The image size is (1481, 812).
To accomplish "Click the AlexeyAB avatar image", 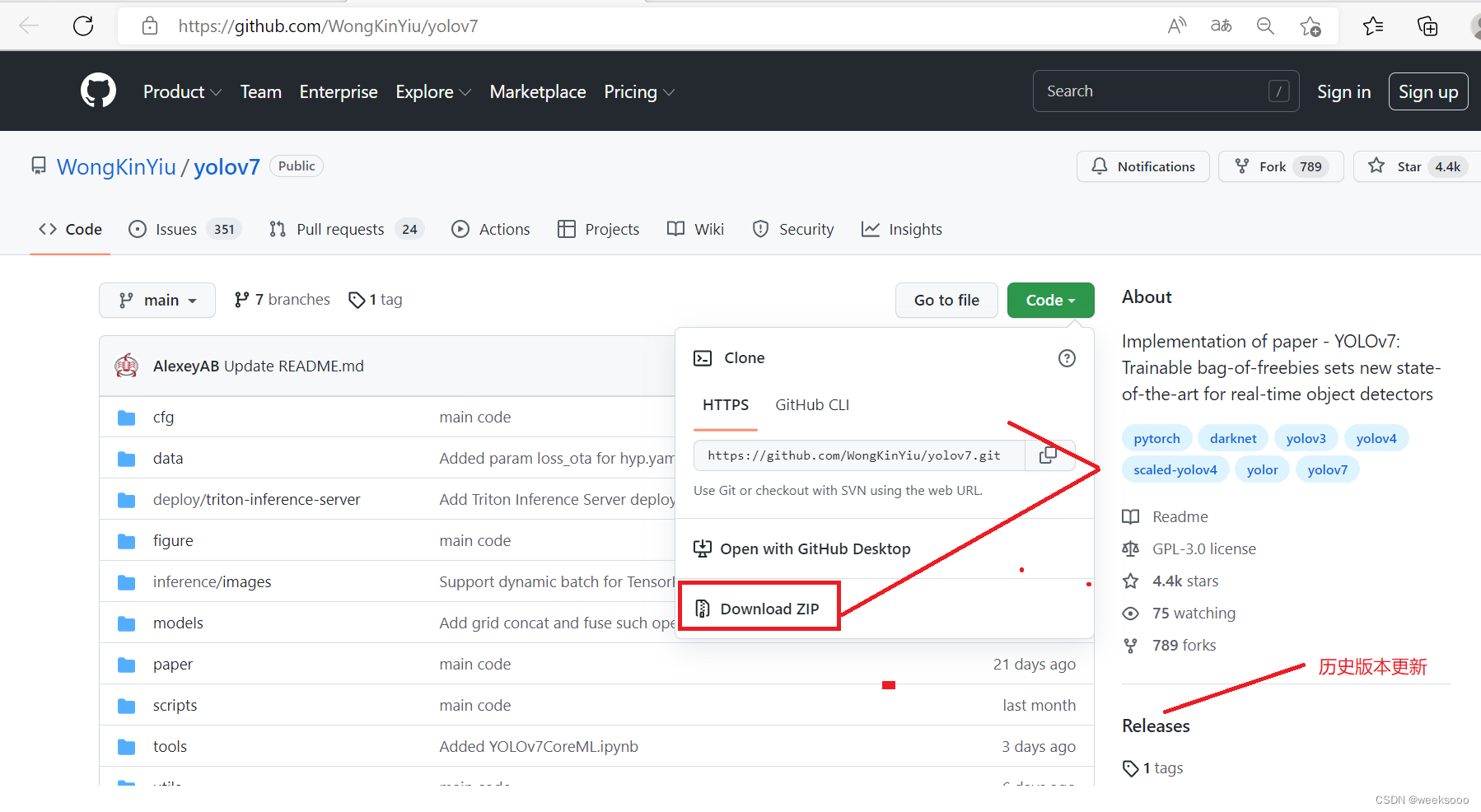I will click(x=127, y=366).
